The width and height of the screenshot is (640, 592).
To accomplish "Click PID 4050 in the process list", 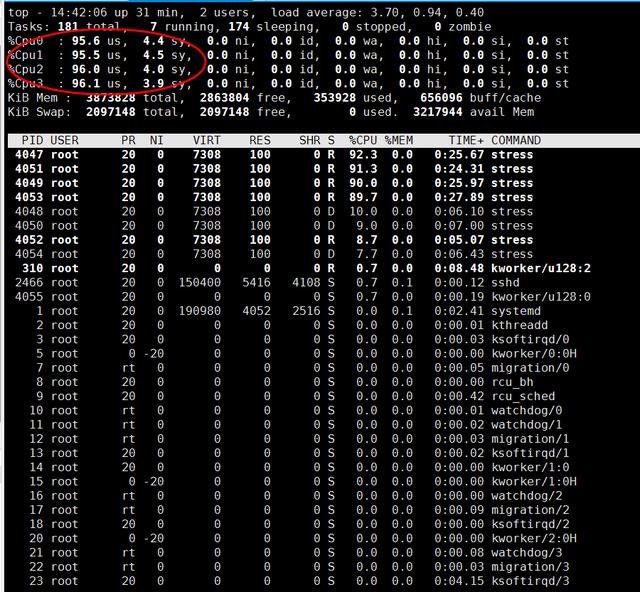I will tap(29, 226).
